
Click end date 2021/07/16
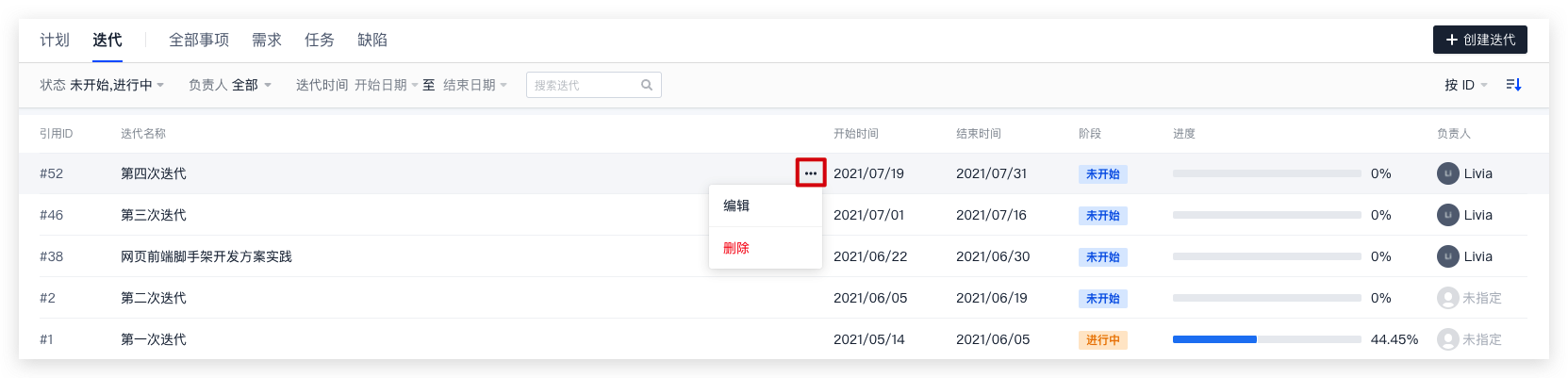pos(992,215)
